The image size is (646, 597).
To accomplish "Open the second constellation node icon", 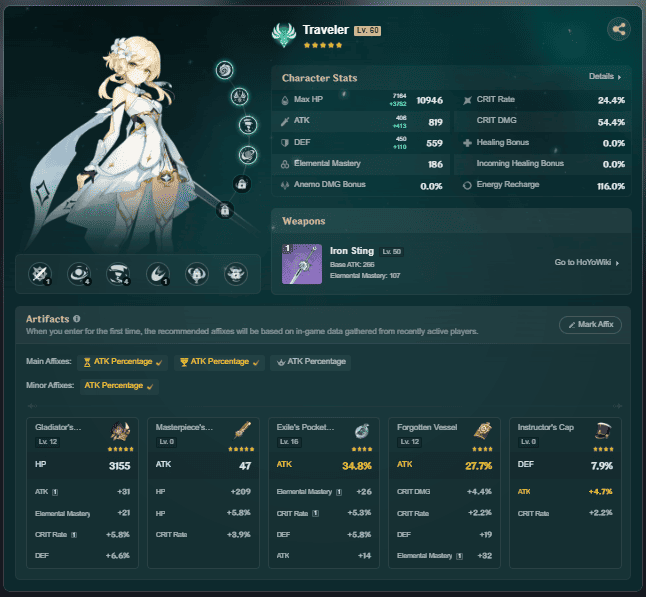I will coord(239,97).
